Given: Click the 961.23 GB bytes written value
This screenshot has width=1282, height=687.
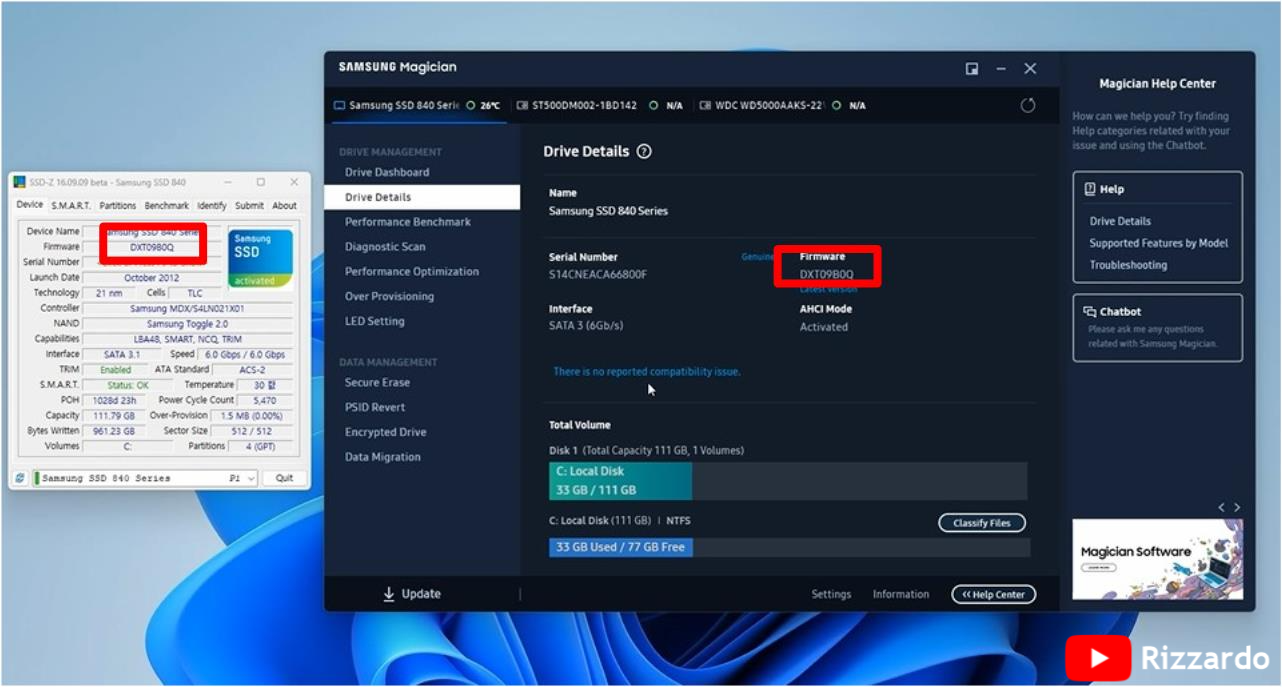Looking at the screenshot, I should [x=114, y=431].
